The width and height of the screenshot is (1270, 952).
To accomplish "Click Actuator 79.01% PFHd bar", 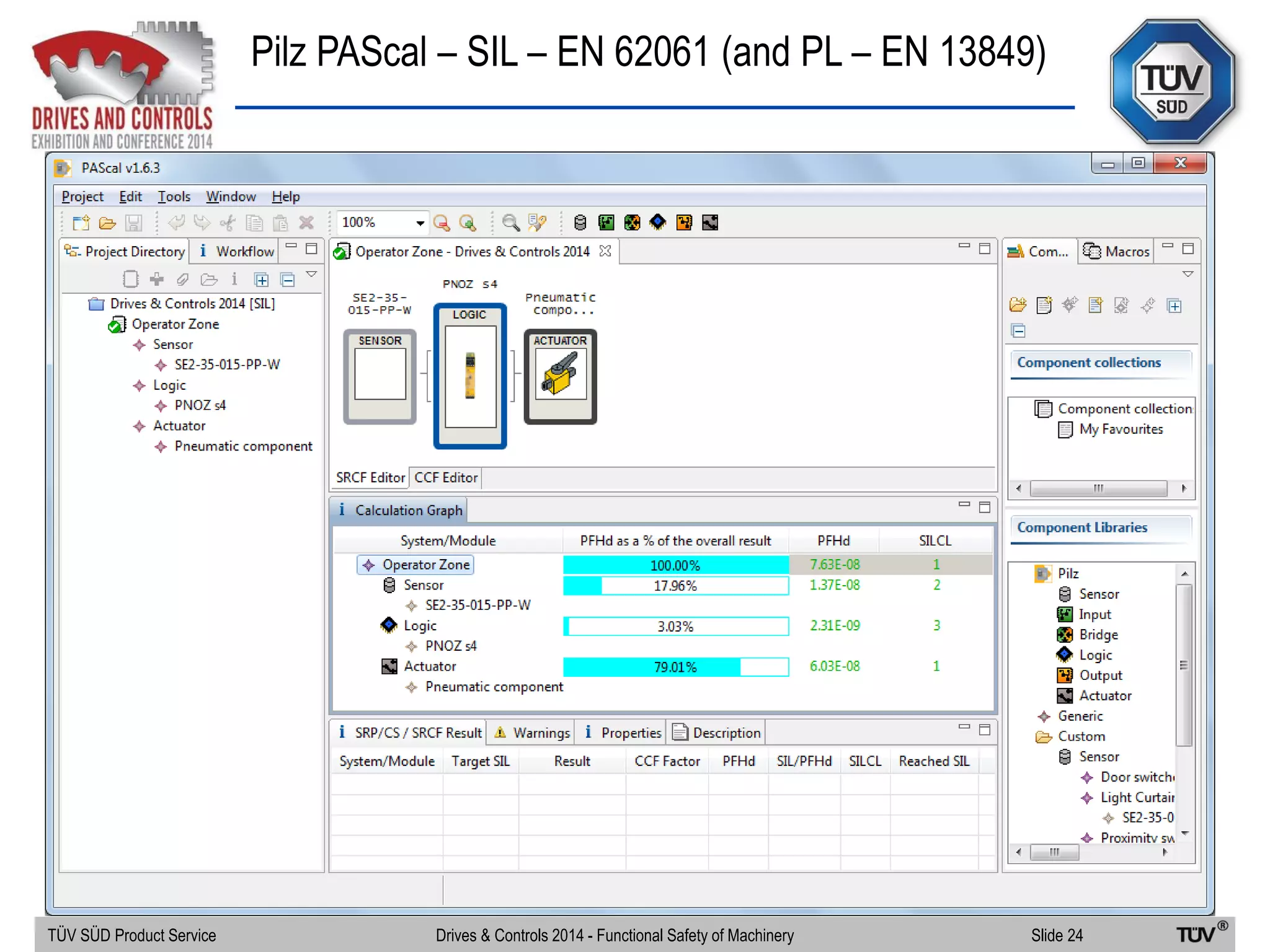I will 675,667.
